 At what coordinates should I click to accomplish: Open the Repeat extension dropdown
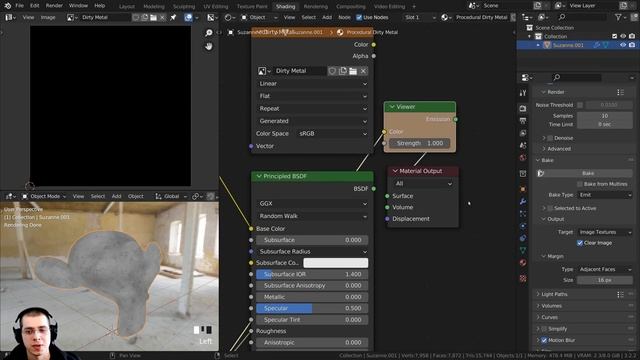click(312, 109)
